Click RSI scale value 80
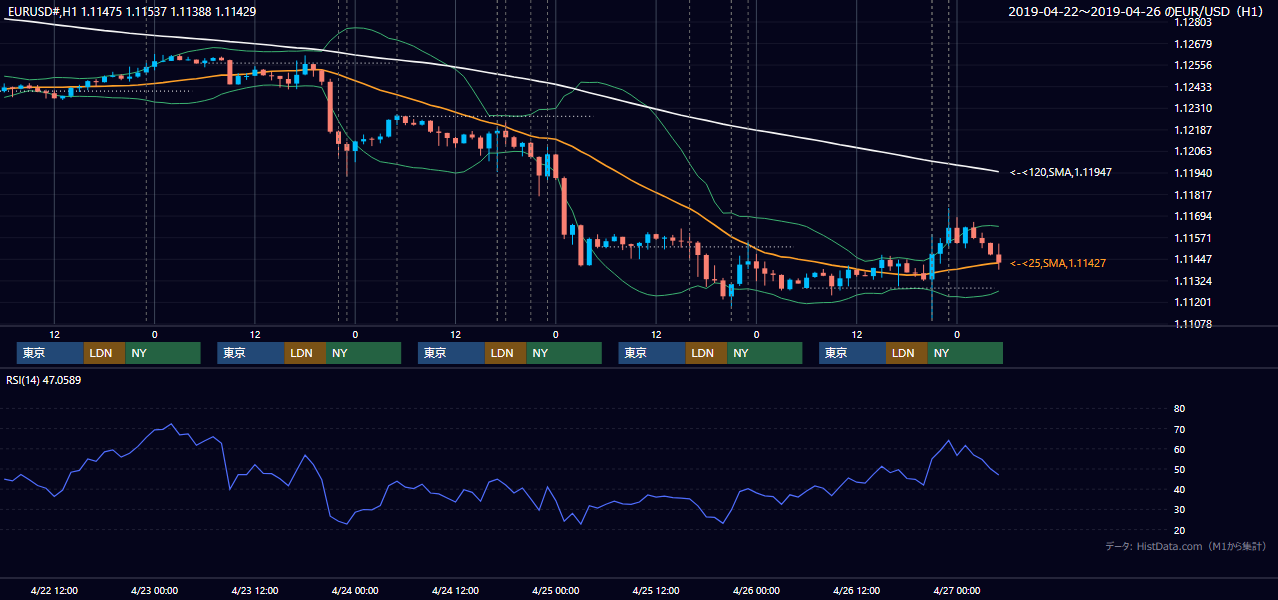This screenshot has height=600, width=1278. tap(1179, 409)
